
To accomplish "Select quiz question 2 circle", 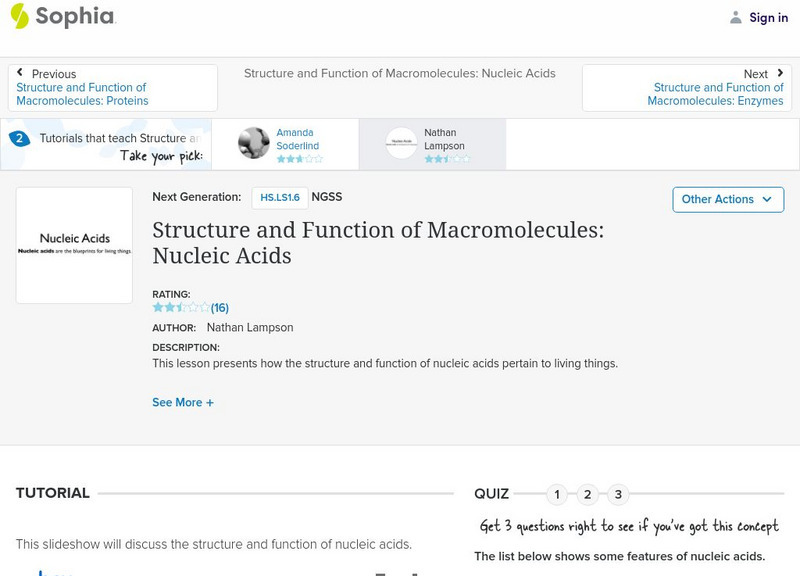I will point(588,494).
